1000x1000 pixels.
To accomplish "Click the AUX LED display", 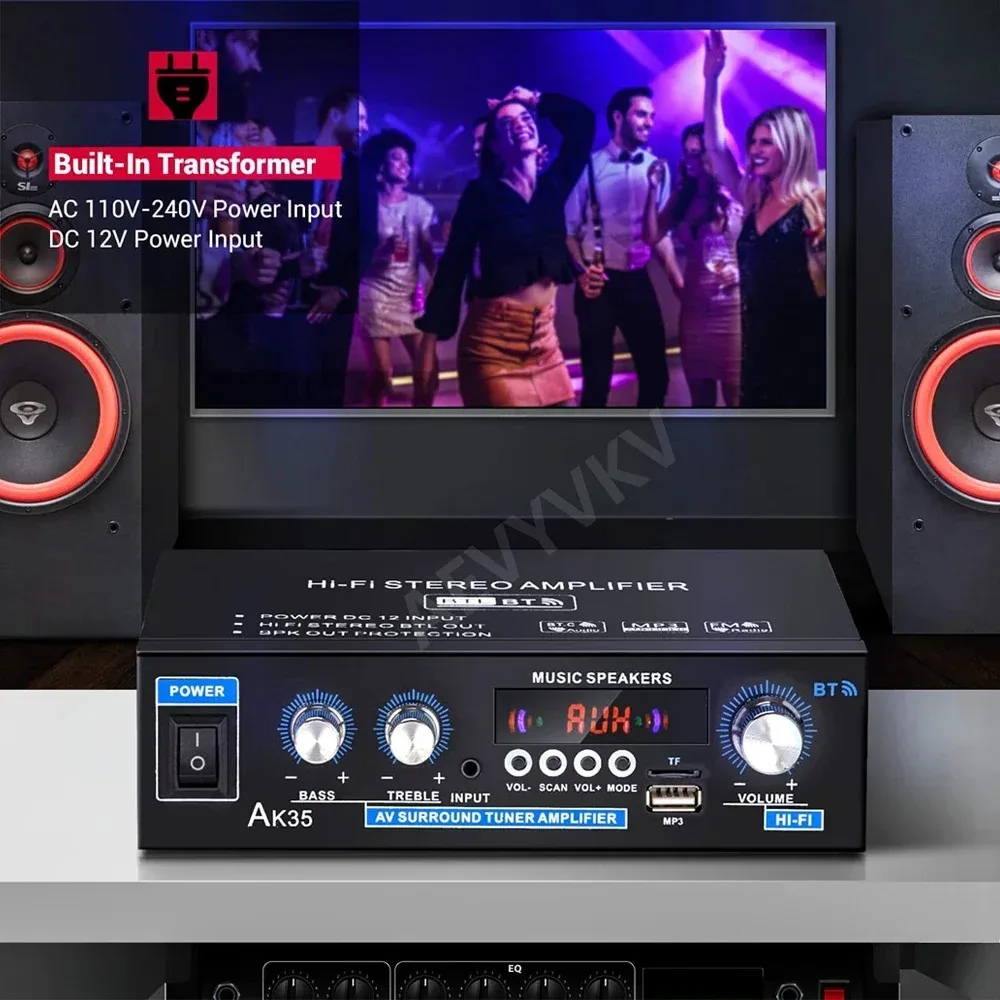I will click(x=601, y=717).
